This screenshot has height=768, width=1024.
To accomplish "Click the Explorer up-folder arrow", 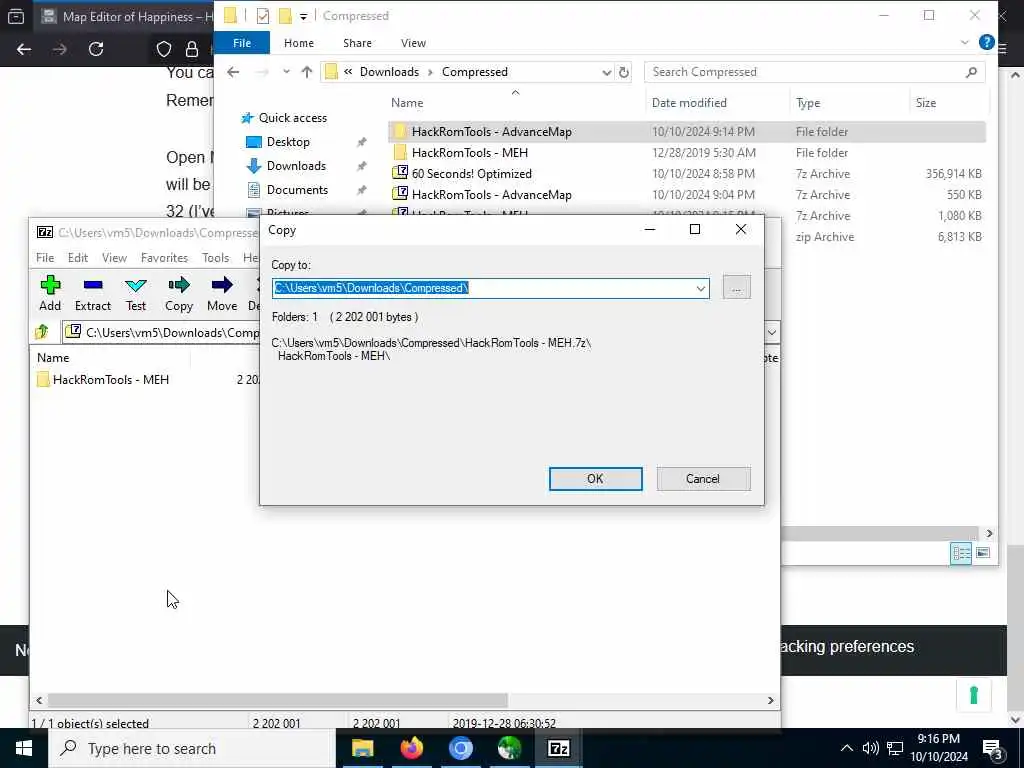I will point(307,72).
